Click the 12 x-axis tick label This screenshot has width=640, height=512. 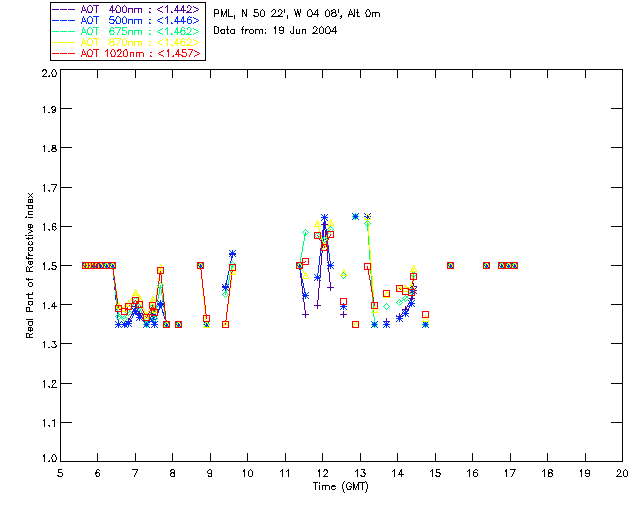[322, 473]
